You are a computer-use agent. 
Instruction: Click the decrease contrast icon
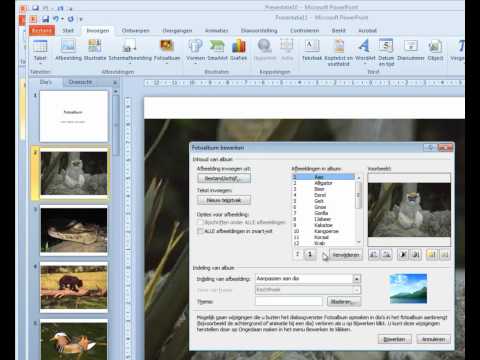coord(416,255)
